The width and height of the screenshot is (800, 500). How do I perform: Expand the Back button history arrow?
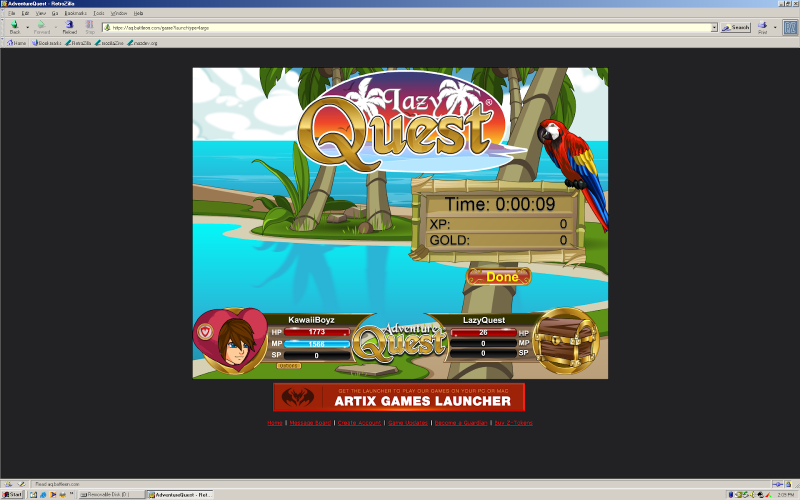(x=28, y=27)
